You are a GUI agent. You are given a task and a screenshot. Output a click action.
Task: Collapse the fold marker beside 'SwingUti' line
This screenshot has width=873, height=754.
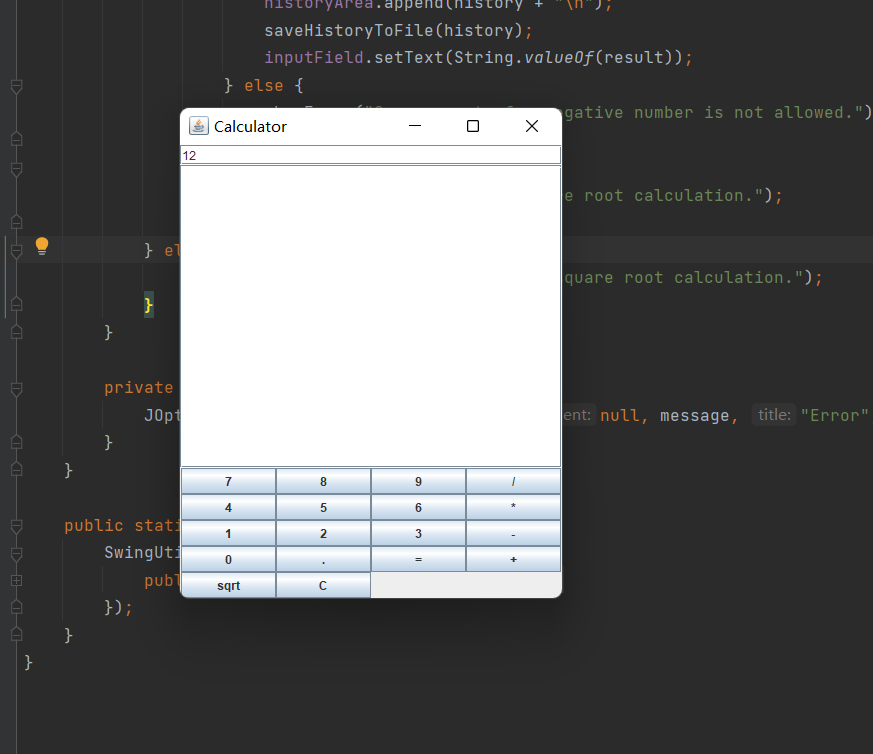(x=17, y=554)
